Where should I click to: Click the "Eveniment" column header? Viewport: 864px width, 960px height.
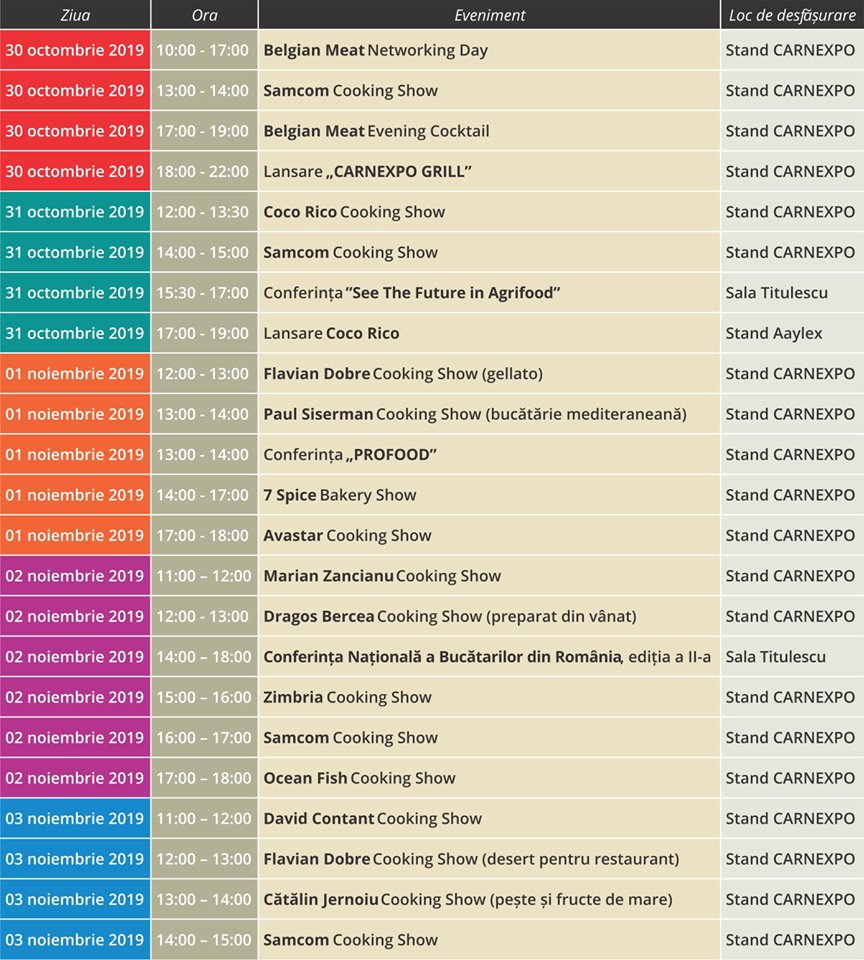click(x=489, y=15)
